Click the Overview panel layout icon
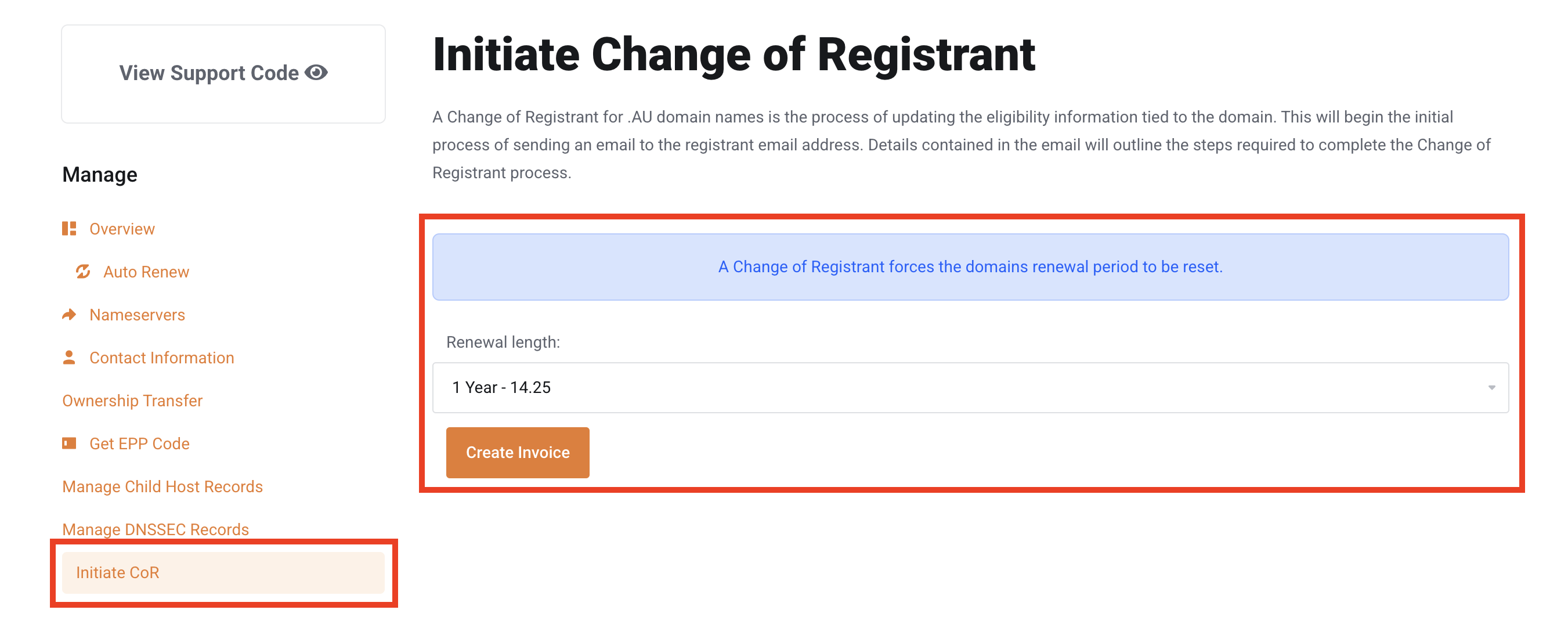The image size is (1568, 635). coord(70,228)
